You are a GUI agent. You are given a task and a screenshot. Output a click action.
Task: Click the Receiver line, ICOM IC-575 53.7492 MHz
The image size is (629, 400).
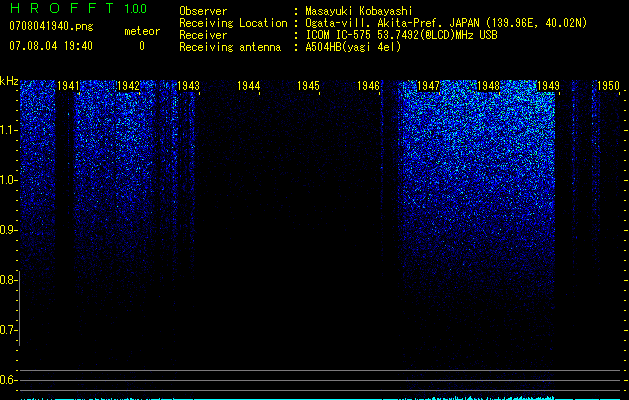(x=338, y=35)
